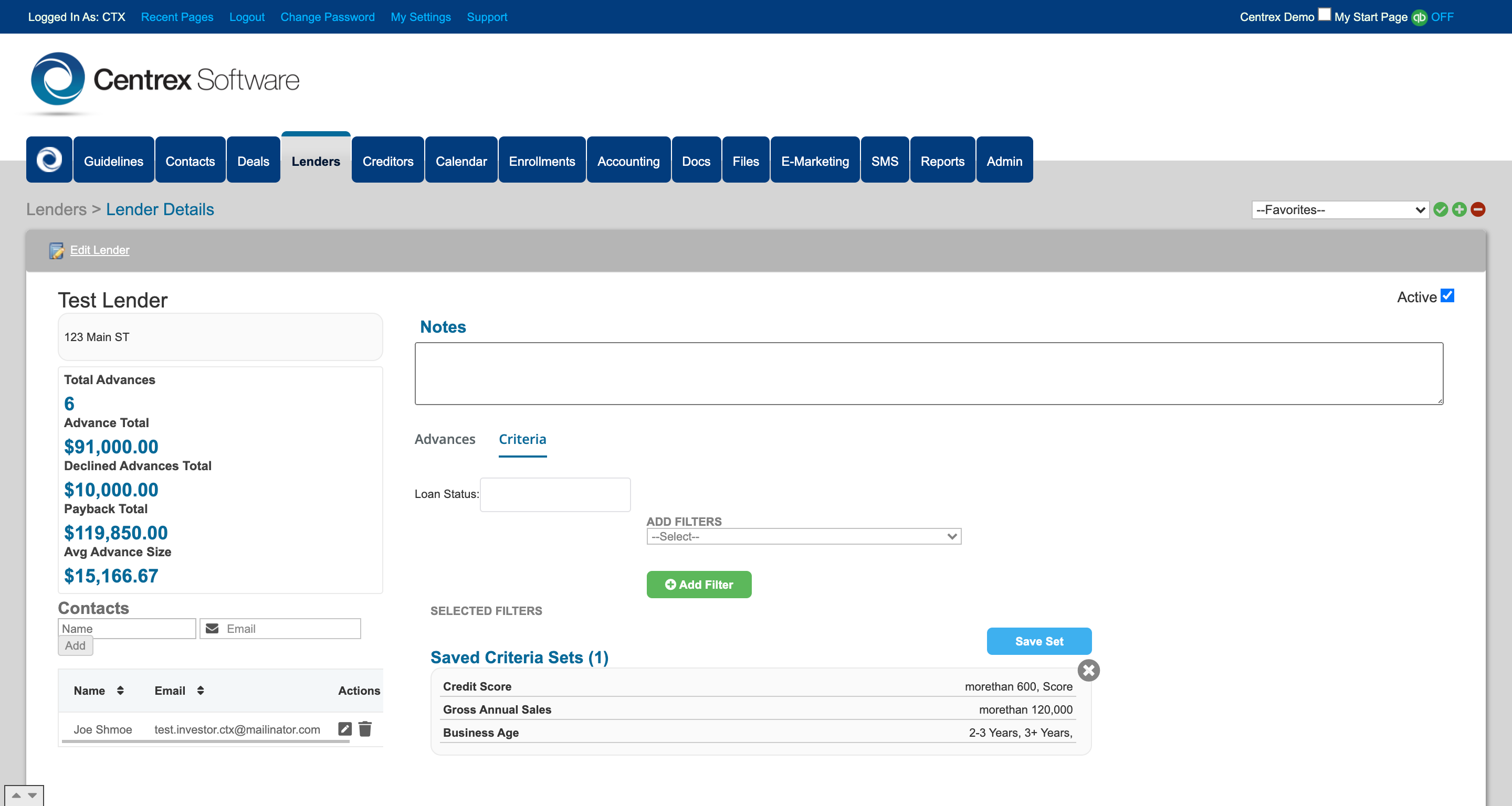Screen dimensions: 1512x806
Task: Click the Business Age criteria row
Action: 757,732
